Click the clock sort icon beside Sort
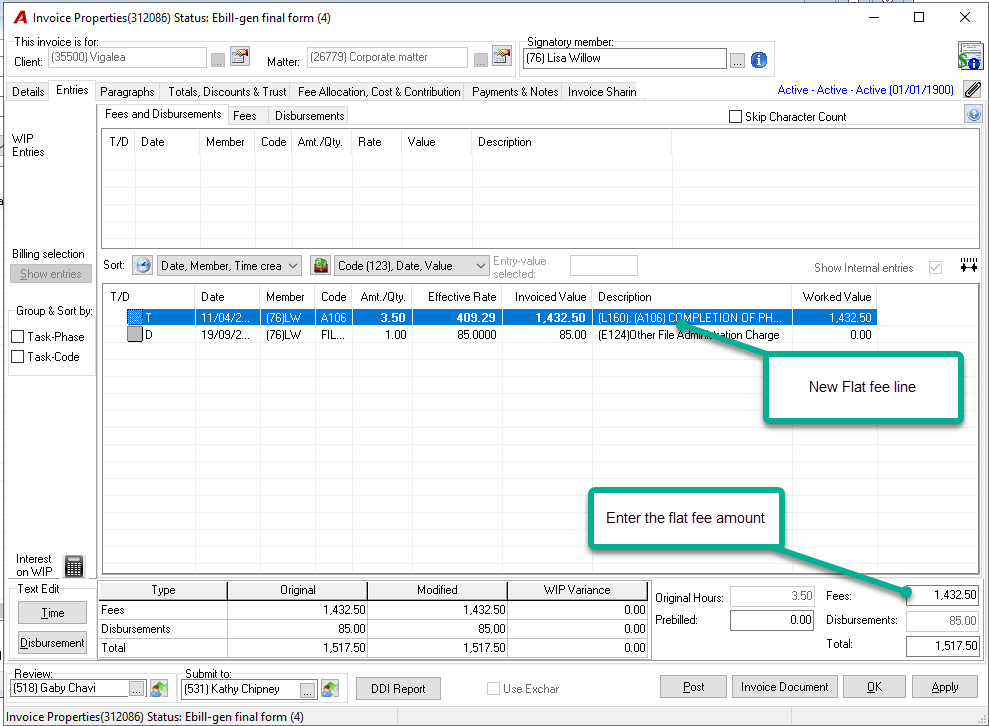 [143, 266]
